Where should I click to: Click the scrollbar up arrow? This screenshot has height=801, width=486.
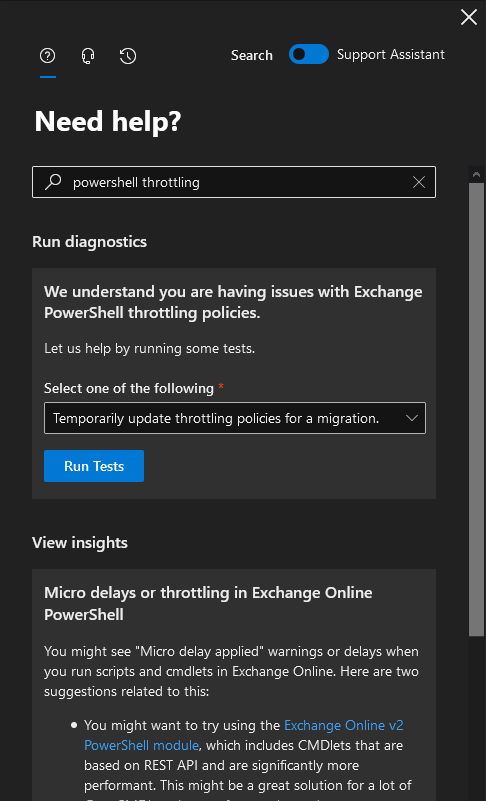click(476, 175)
